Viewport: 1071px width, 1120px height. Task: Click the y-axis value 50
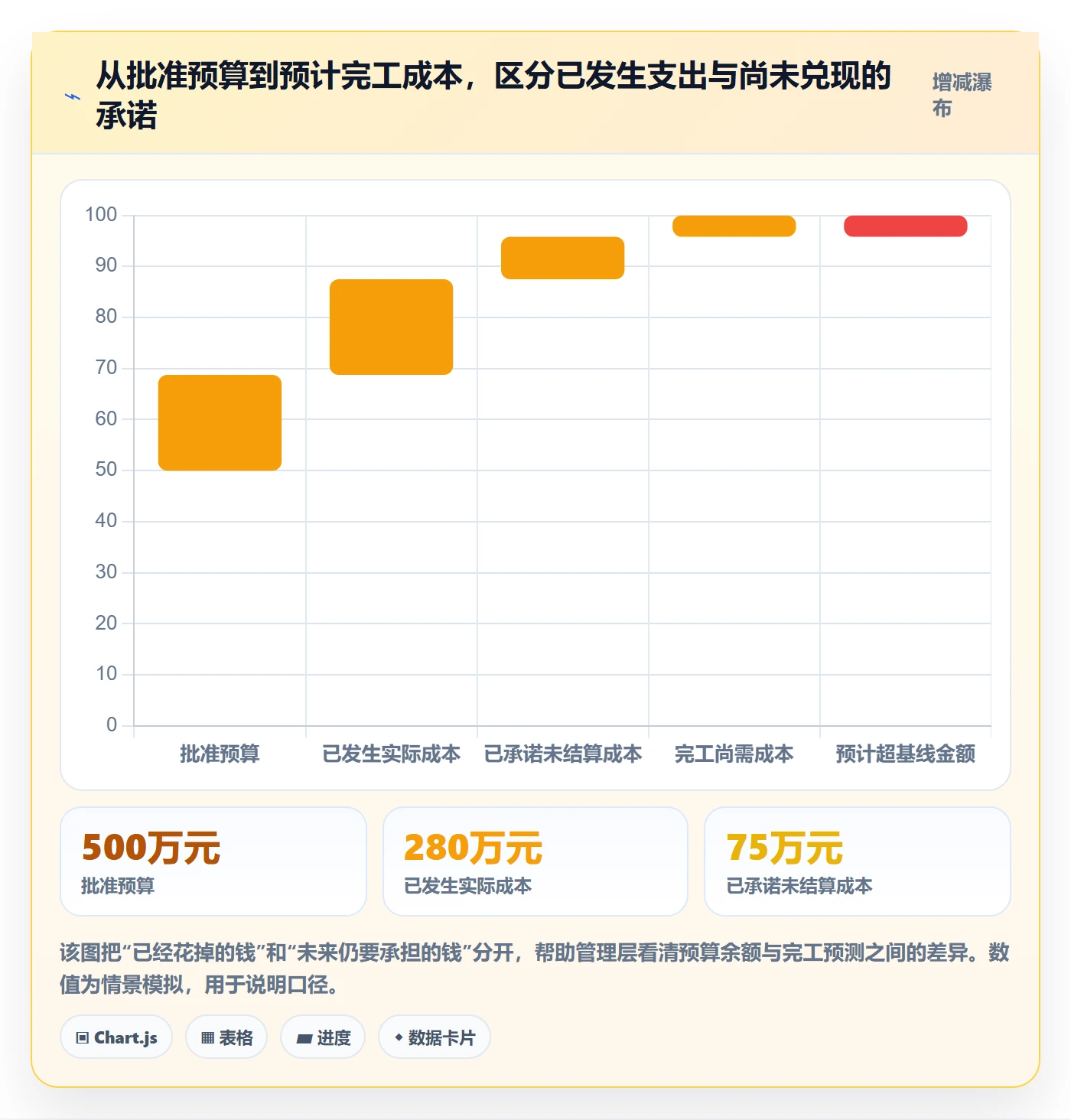[106, 470]
